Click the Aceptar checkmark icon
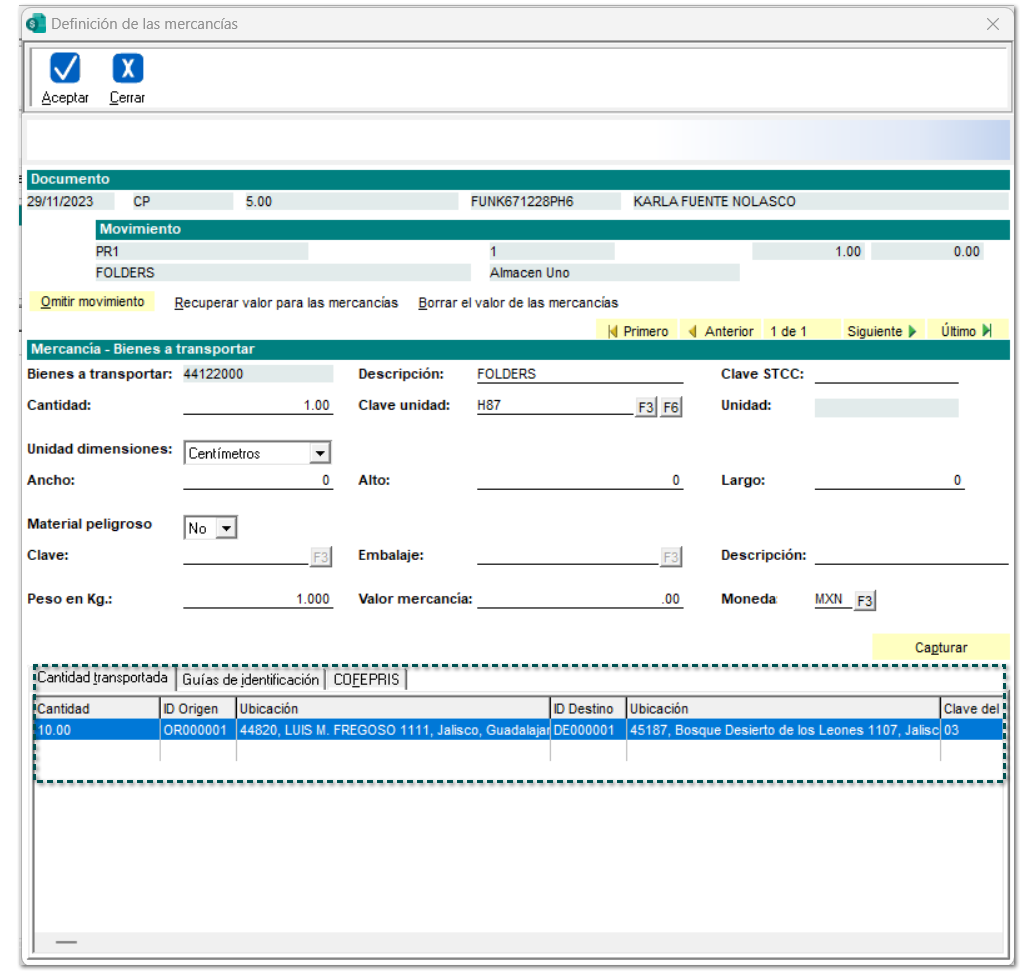This screenshot has width=1023, height=974. coord(65,68)
